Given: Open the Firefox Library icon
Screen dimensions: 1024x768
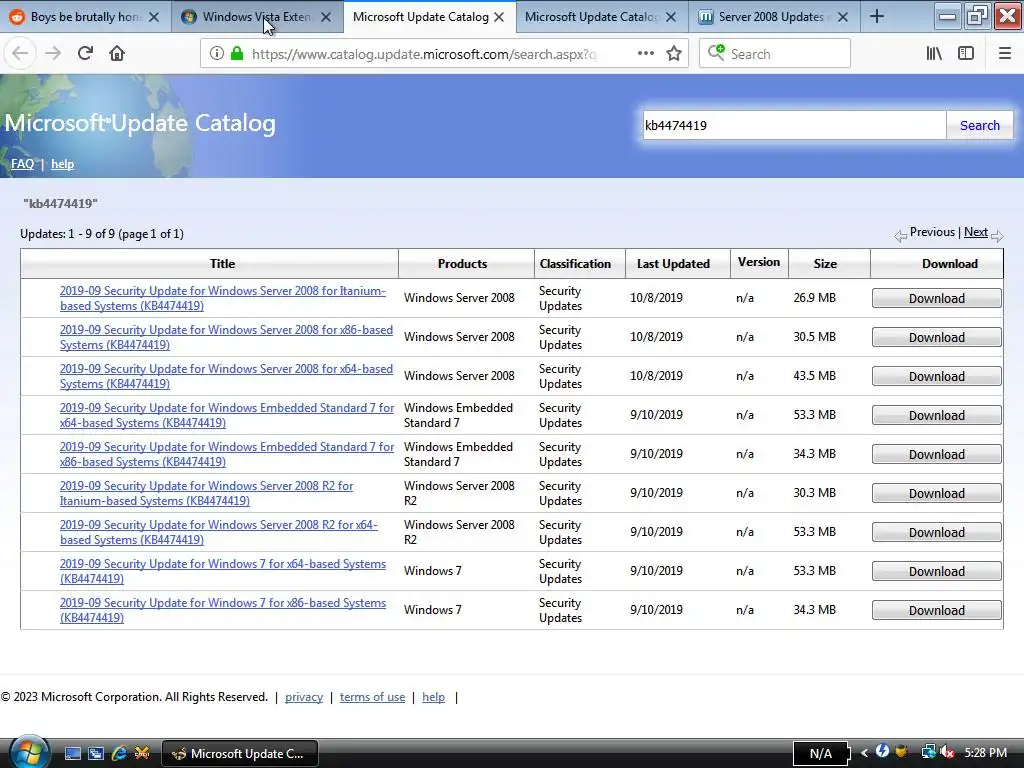Looking at the screenshot, I should pyautogui.click(x=934, y=54).
